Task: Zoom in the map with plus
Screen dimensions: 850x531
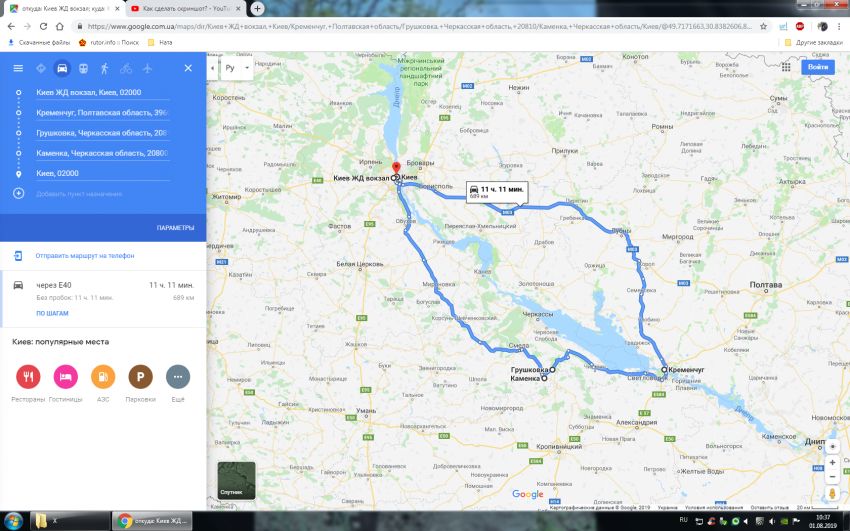Action: coord(832,463)
